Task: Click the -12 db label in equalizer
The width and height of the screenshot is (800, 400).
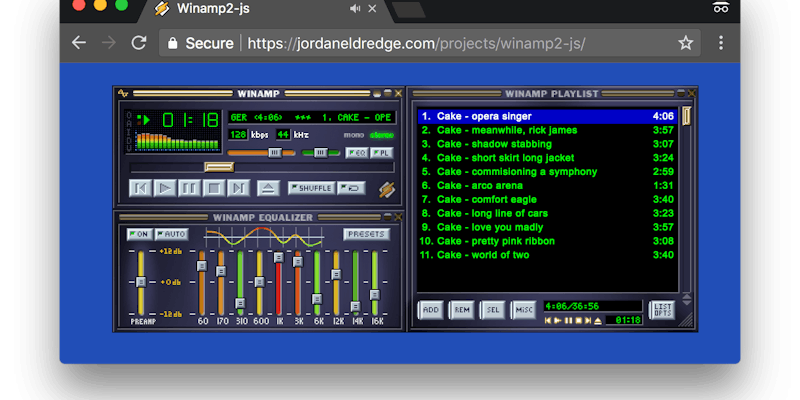Action: pyautogui.click(x=170, y=314)
